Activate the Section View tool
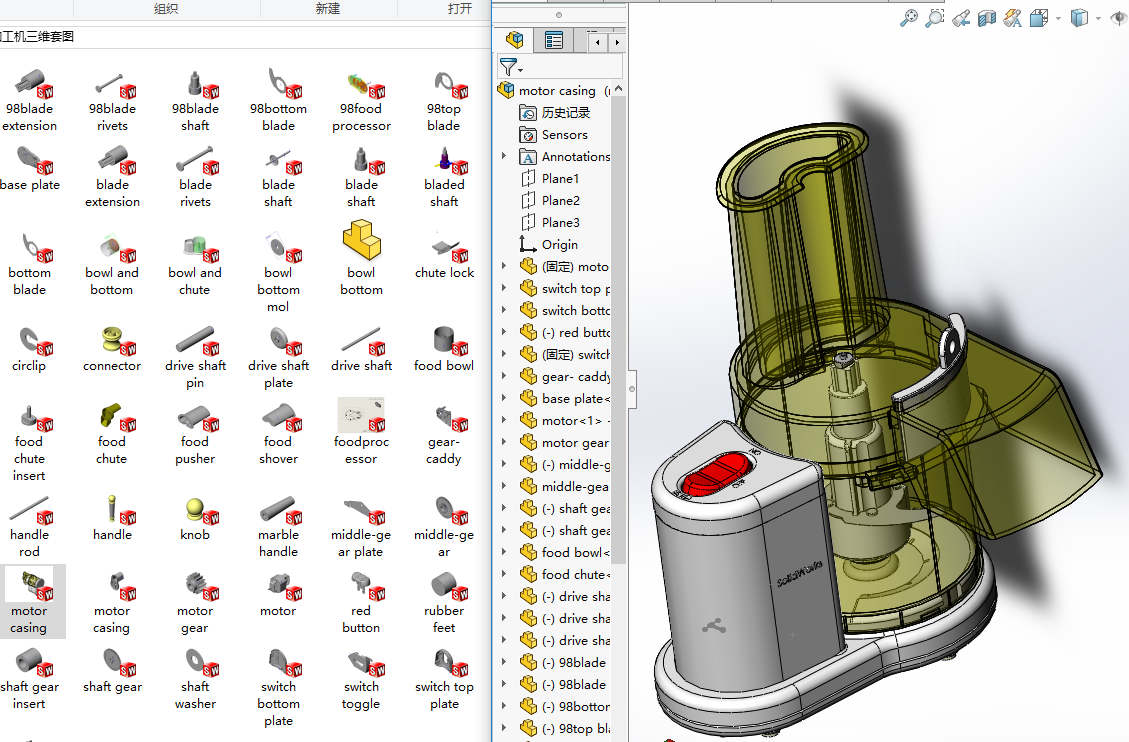This screenshot has height=742, width=1129. [x=987, y=18]
